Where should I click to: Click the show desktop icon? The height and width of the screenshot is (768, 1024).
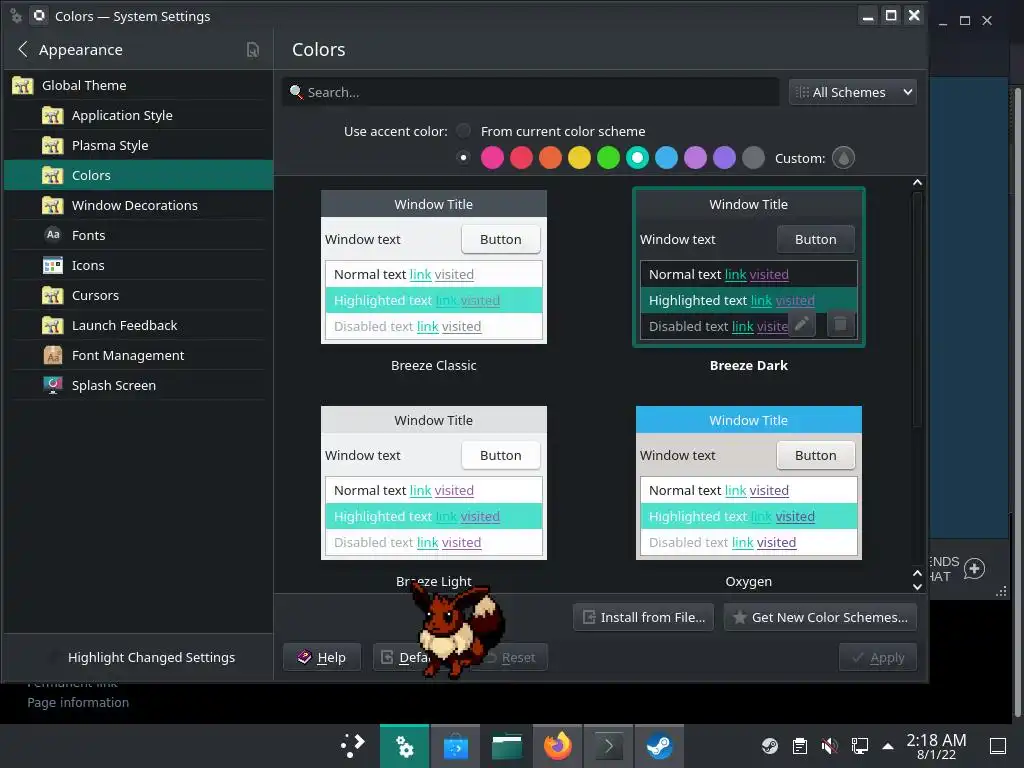tap(998, 746)
